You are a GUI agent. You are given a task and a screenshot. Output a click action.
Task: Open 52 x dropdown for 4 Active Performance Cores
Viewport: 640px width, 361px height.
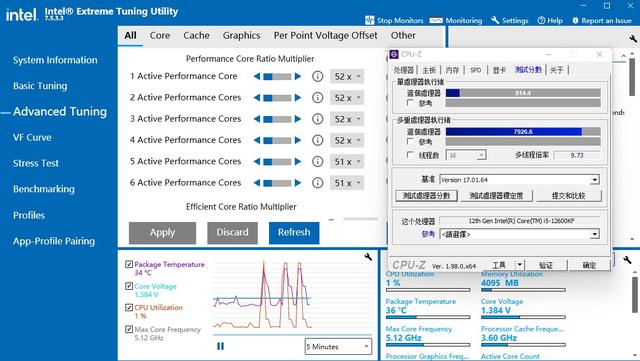(x=347, y=140)
